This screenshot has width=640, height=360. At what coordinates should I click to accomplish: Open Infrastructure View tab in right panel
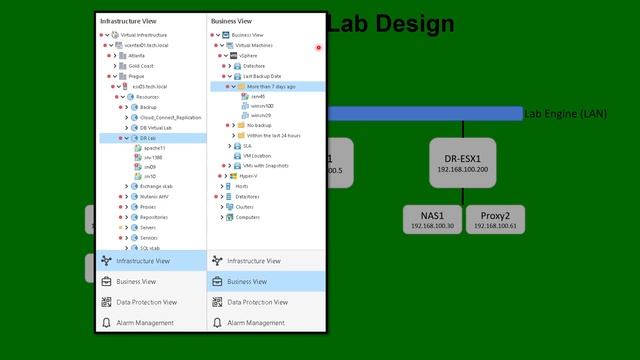(x=266, y=261)
